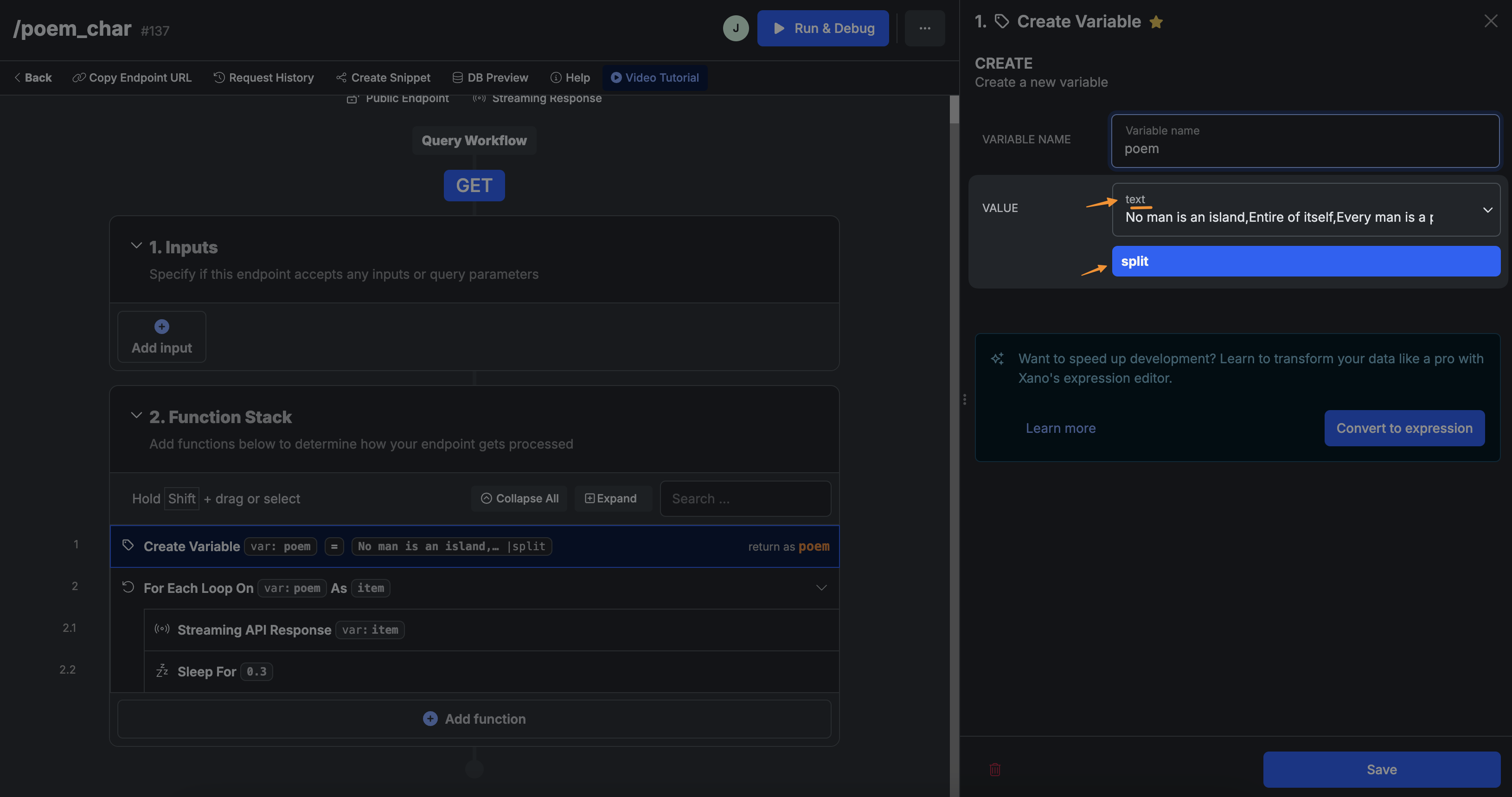Click the Sleep For zz icon
The height and width of the screenshot is (797, 1512).
click(162, 671)
